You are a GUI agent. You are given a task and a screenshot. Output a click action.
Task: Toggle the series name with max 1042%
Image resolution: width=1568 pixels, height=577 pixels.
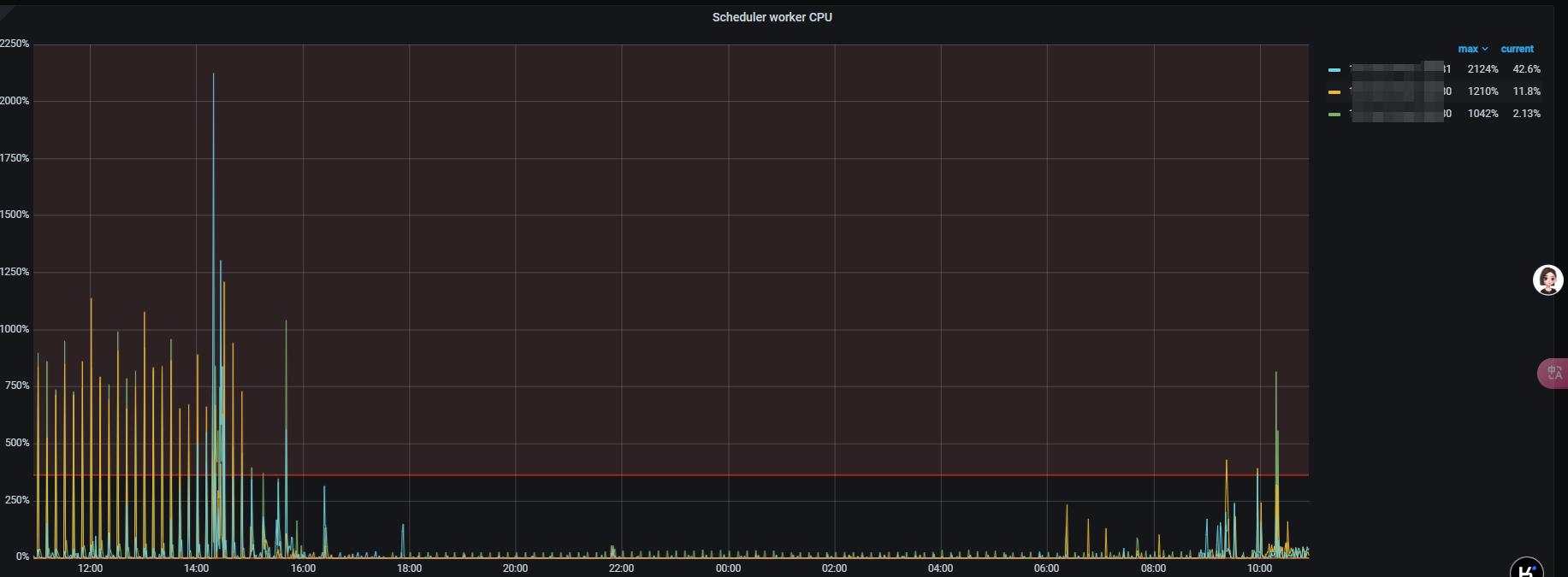tap(1399, 114)
